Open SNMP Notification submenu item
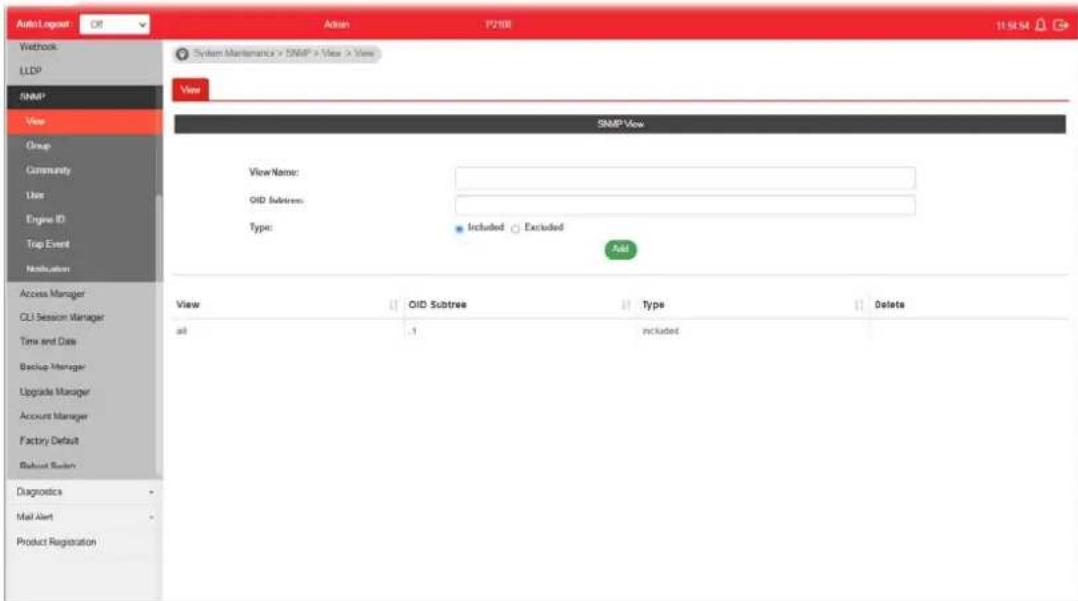This screenshot has height=601, width=1078. (85, 269)
